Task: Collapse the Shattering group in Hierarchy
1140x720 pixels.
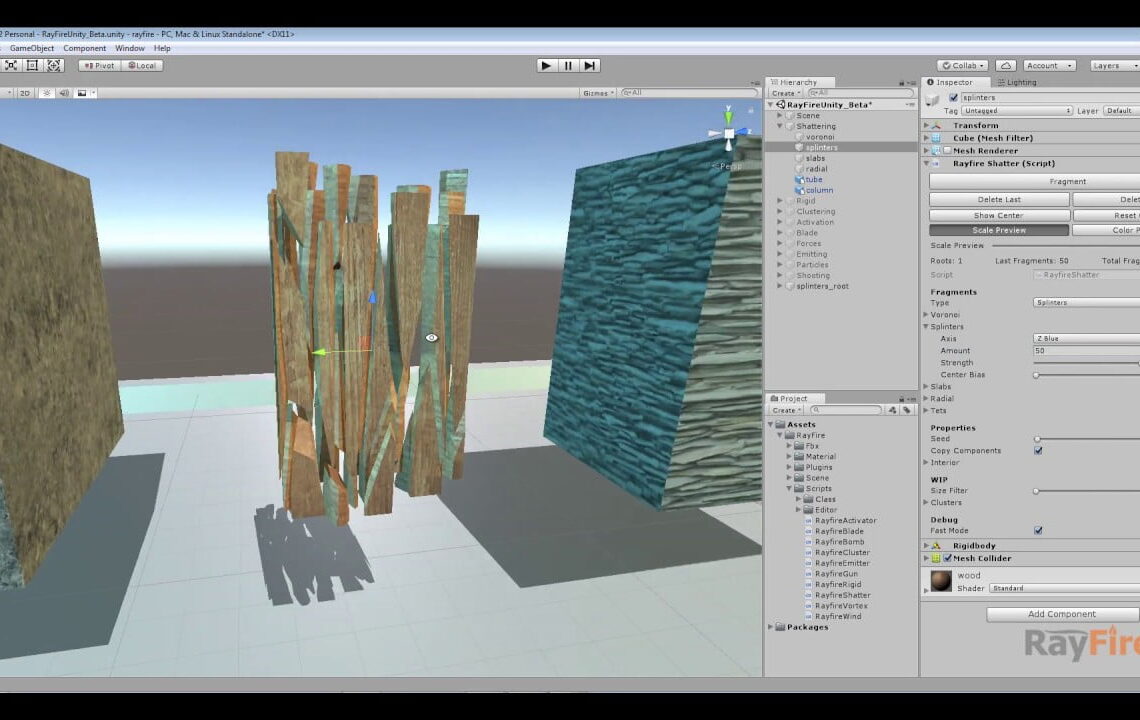Action: tap(781, 126)
